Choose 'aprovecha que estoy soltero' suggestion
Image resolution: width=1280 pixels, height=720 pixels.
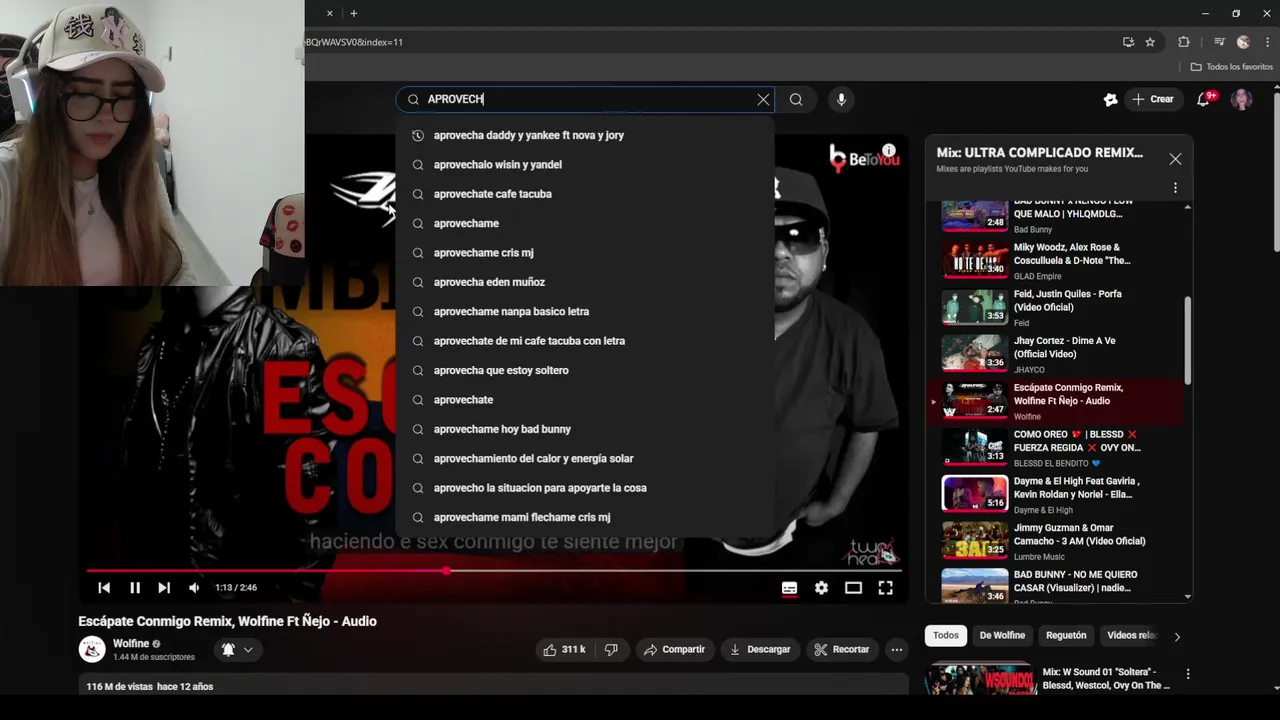[585, 370]
